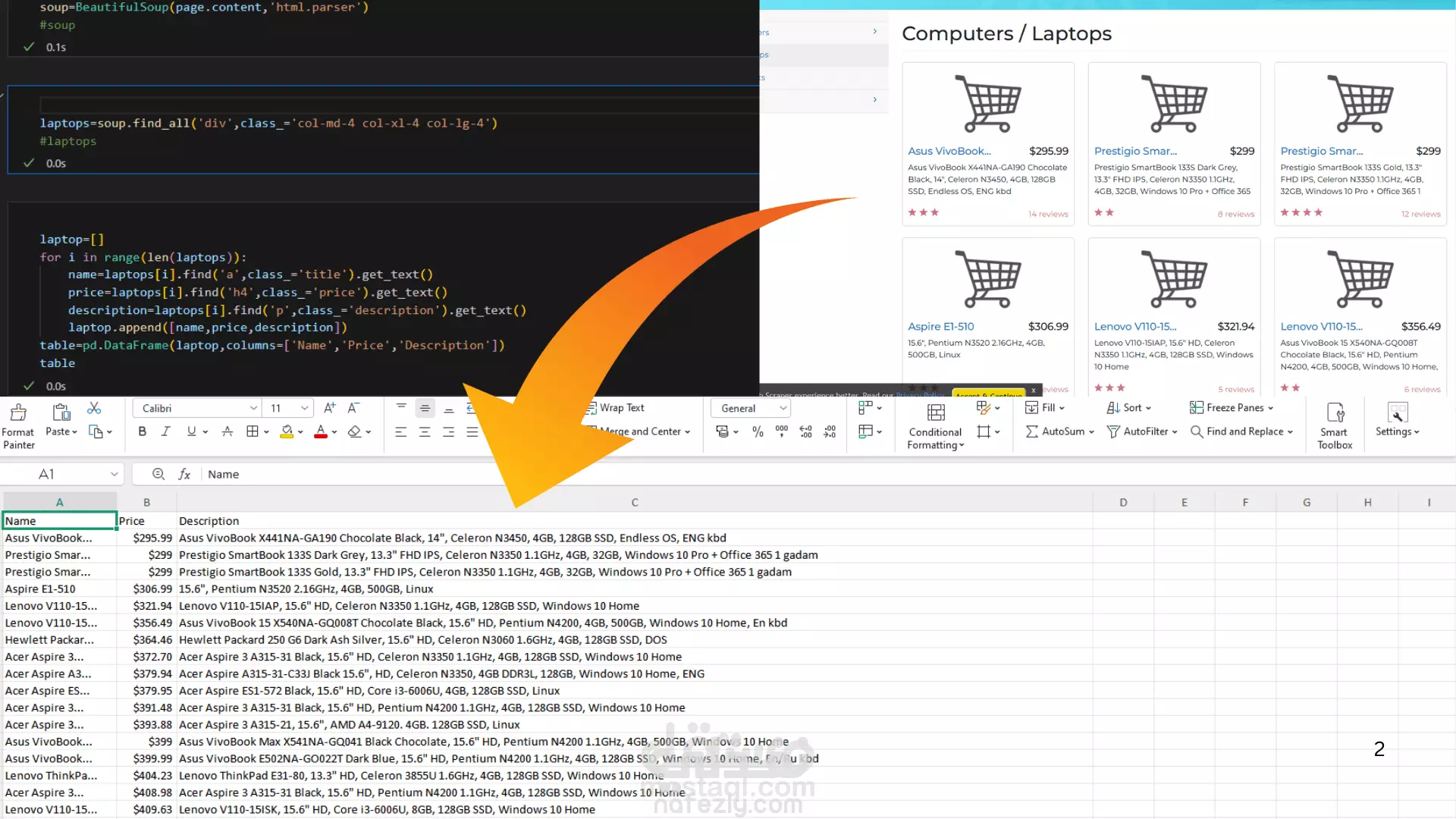Viewport: 1456px width, 819px height.
Task: Click the increase font size icon
Action: (x=329, y=408)
